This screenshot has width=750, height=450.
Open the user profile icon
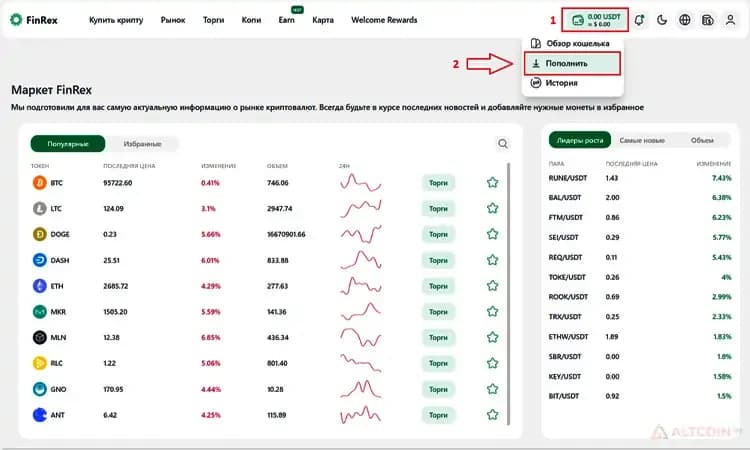tap(730, 20)
